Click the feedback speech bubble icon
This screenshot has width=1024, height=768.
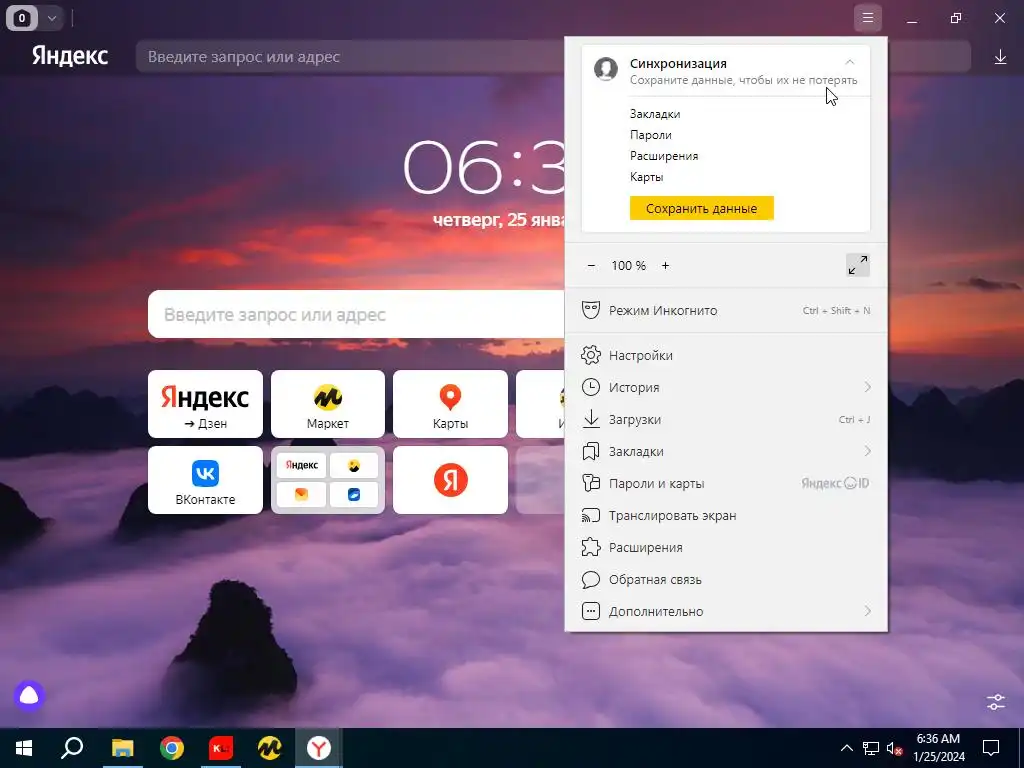(590, 579)
